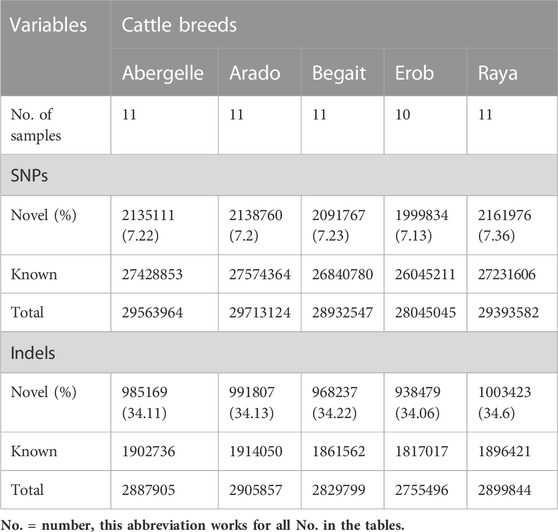This screenshot has height=532, width=558.
Task: Select the Cattle breeds header cell
Action: [x=179, y=25]
